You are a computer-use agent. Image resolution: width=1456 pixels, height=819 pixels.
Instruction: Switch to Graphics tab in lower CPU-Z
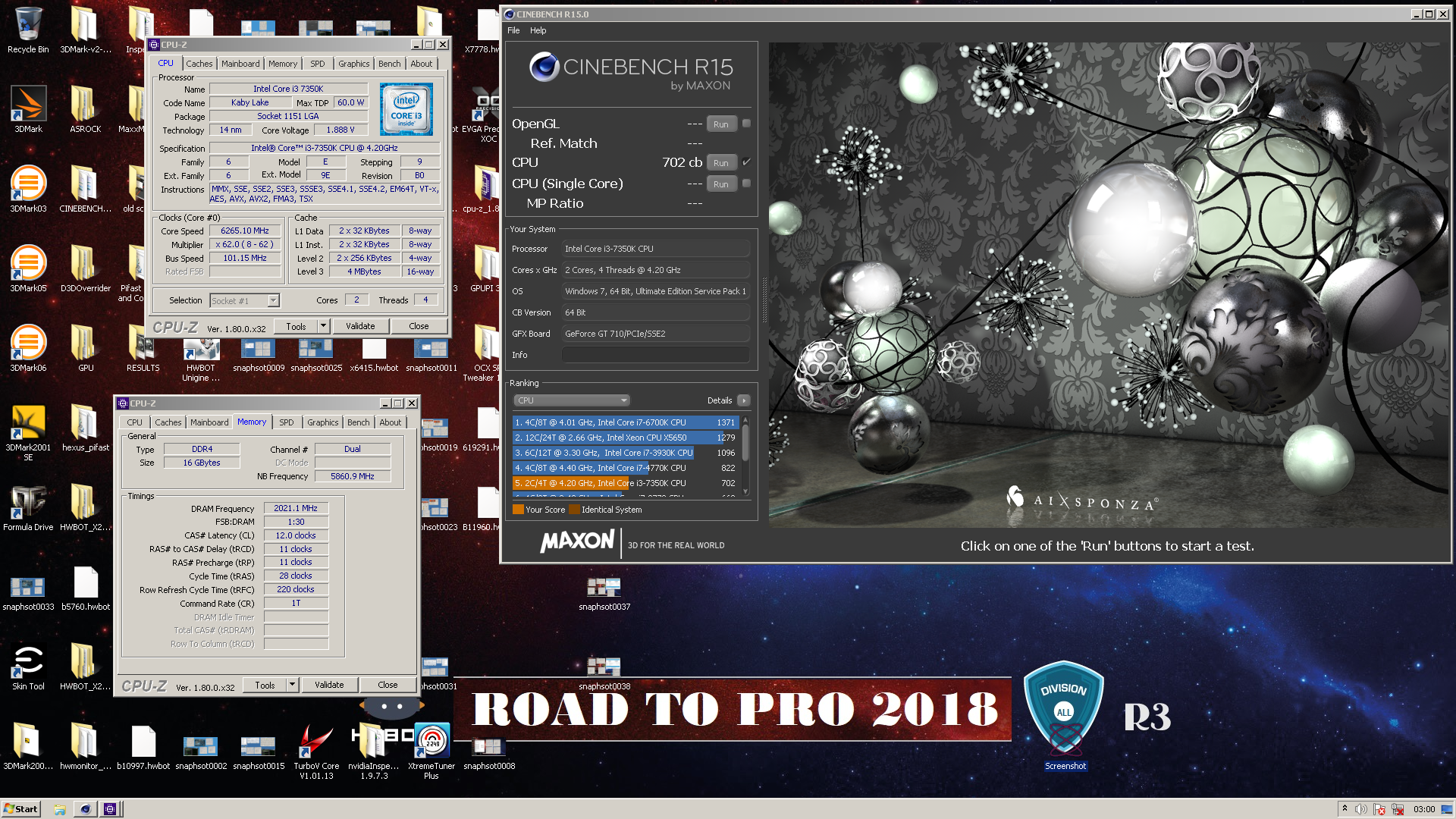click(x=323, y=422)
